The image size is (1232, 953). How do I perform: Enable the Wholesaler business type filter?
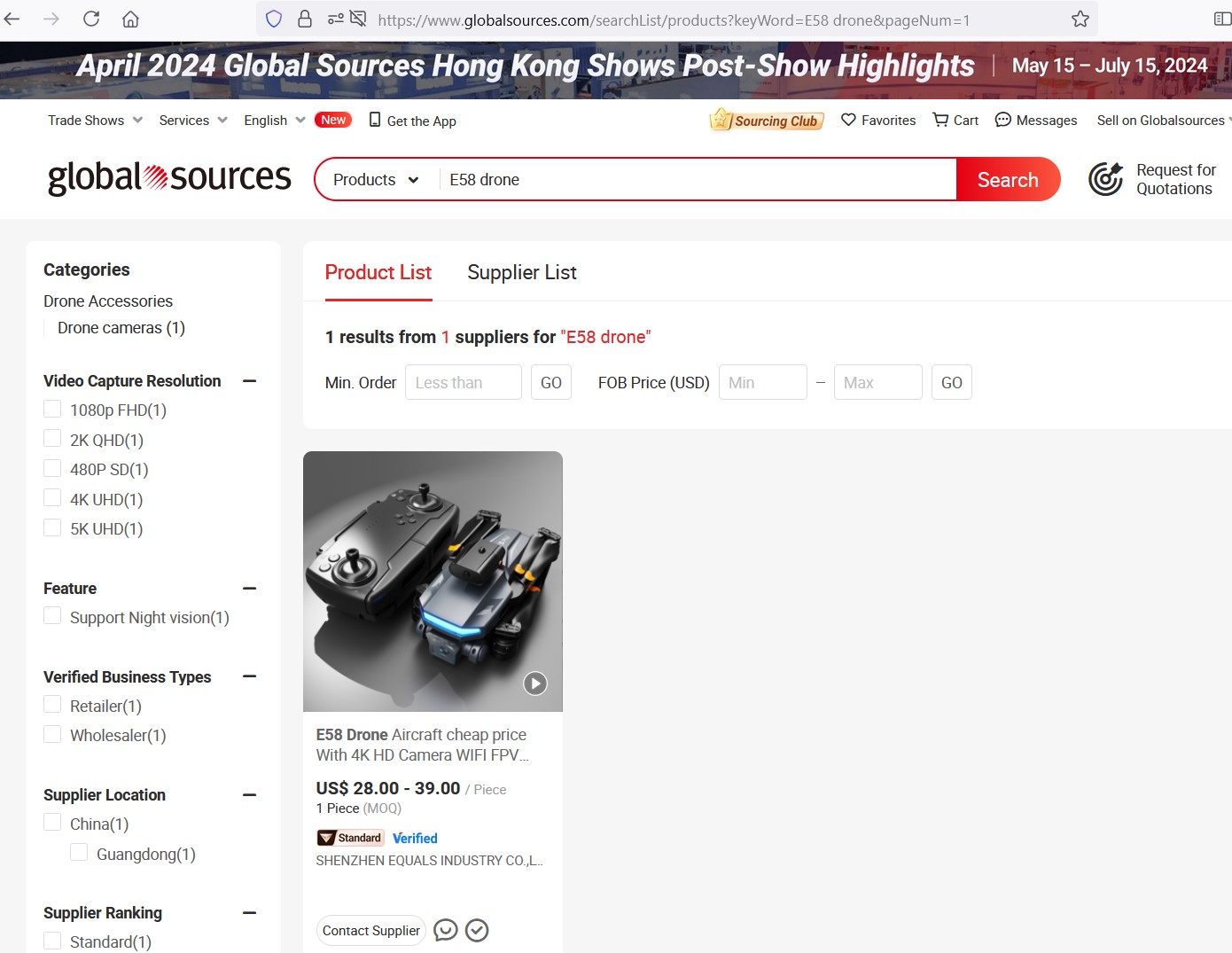tap(52, 734)
